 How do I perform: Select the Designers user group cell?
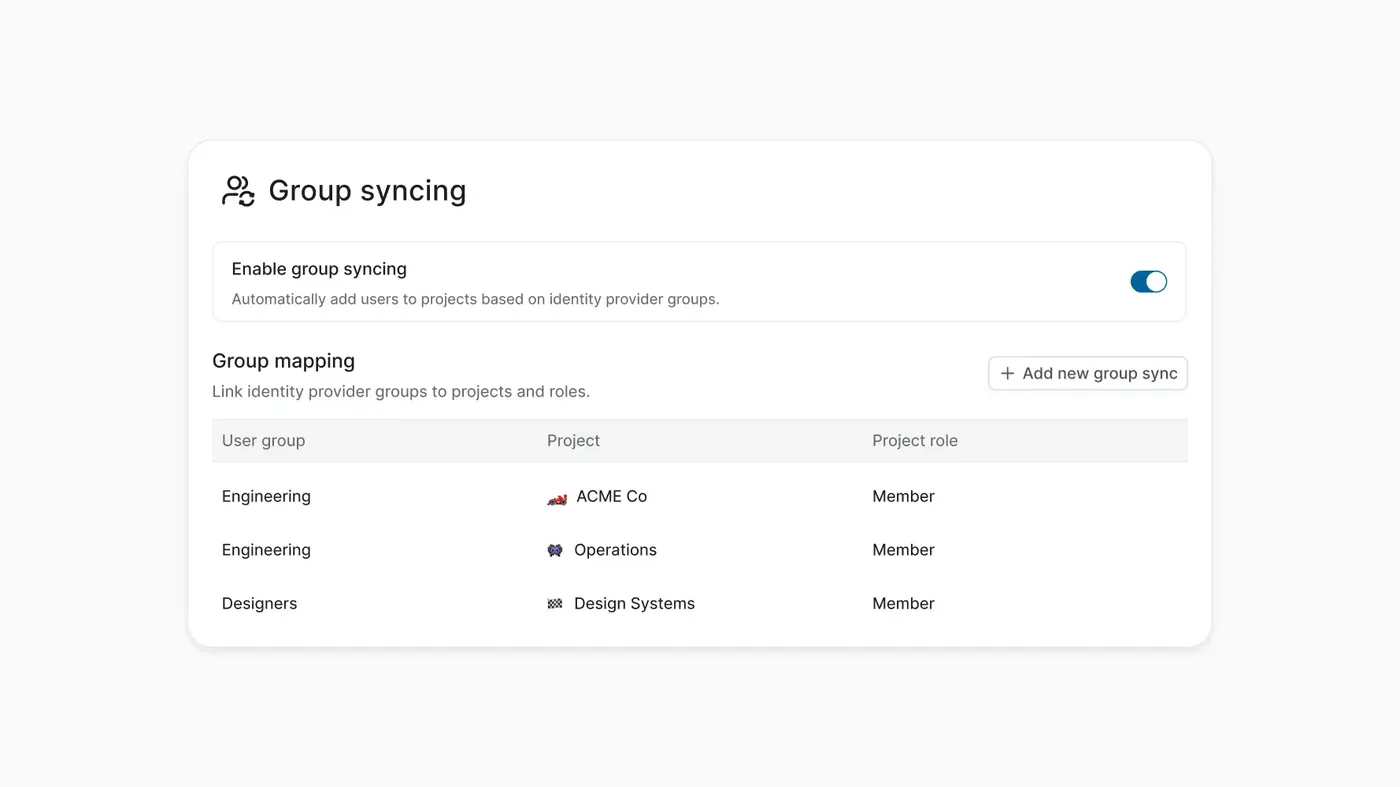pos(260,604)
